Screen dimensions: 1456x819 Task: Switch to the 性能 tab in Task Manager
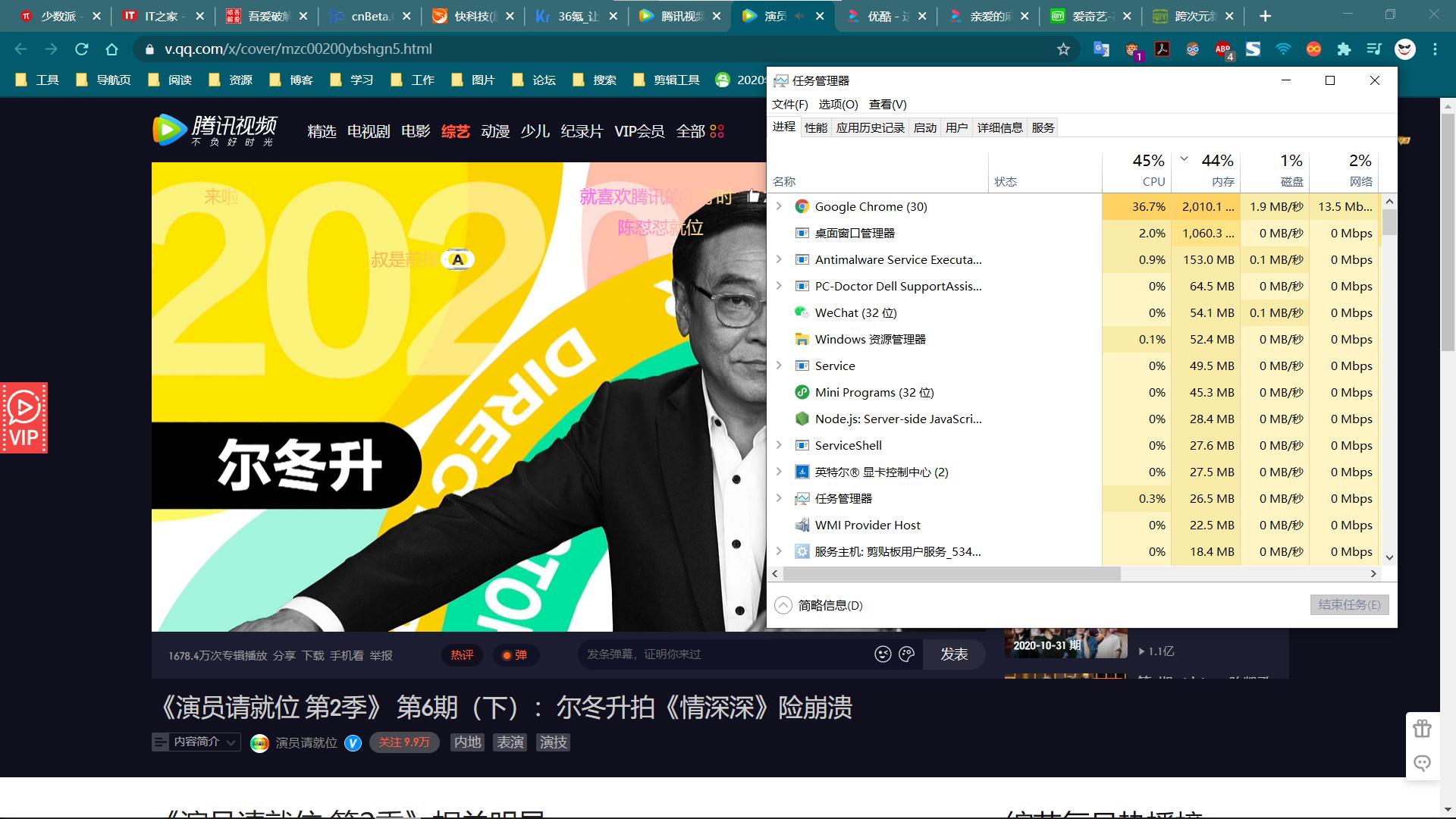(816, 127)
